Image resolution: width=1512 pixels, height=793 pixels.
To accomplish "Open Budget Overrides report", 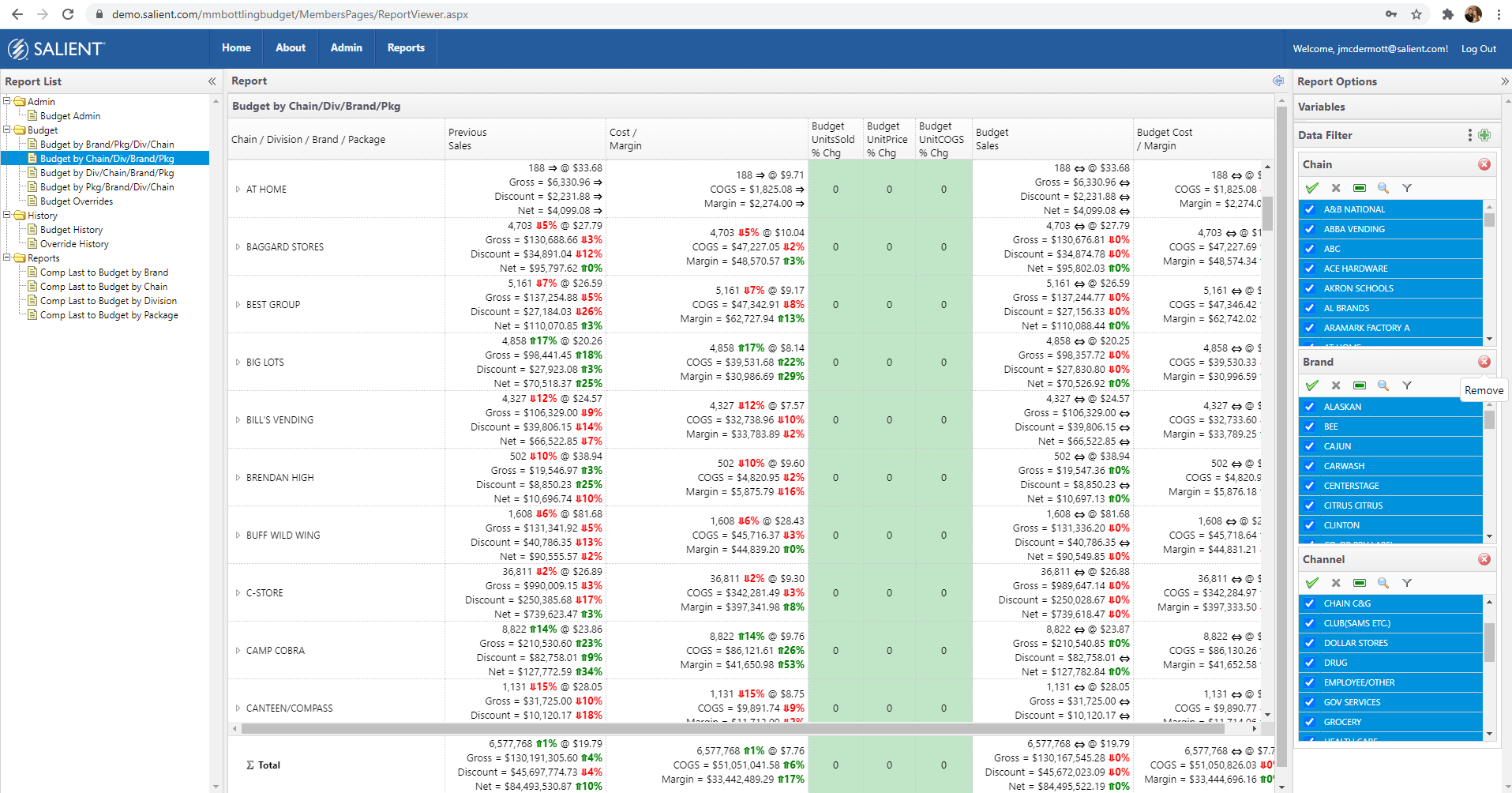I will click(77, 201).
